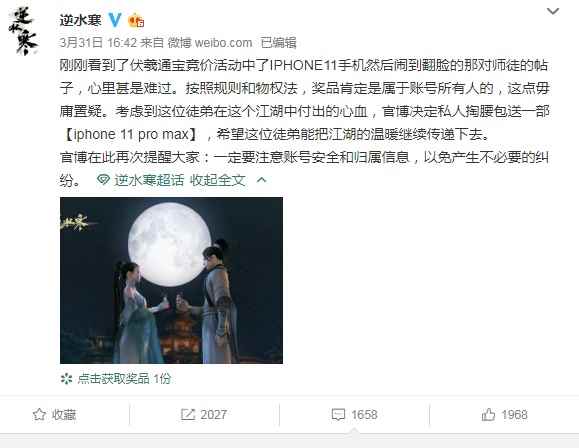
Task: Click the super topic diamond icon
Action: coord(103,180)
